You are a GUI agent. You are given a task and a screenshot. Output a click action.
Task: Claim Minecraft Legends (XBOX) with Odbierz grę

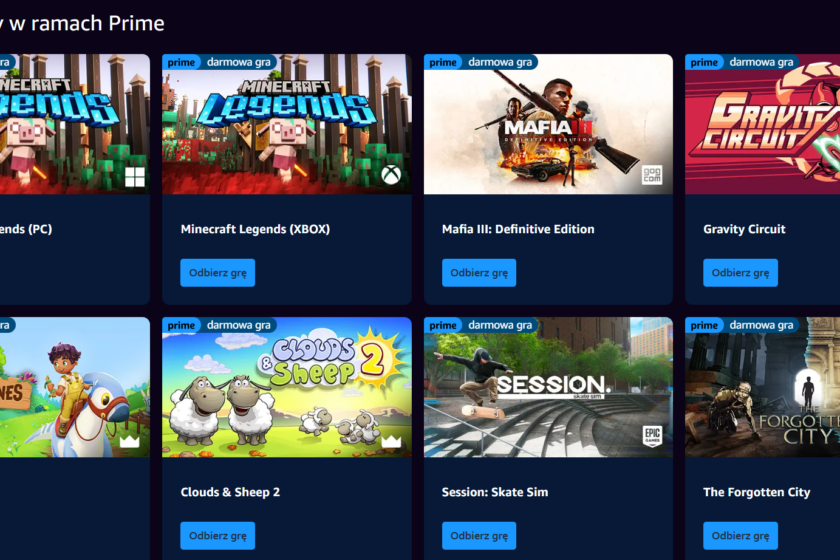pos(218,273)
